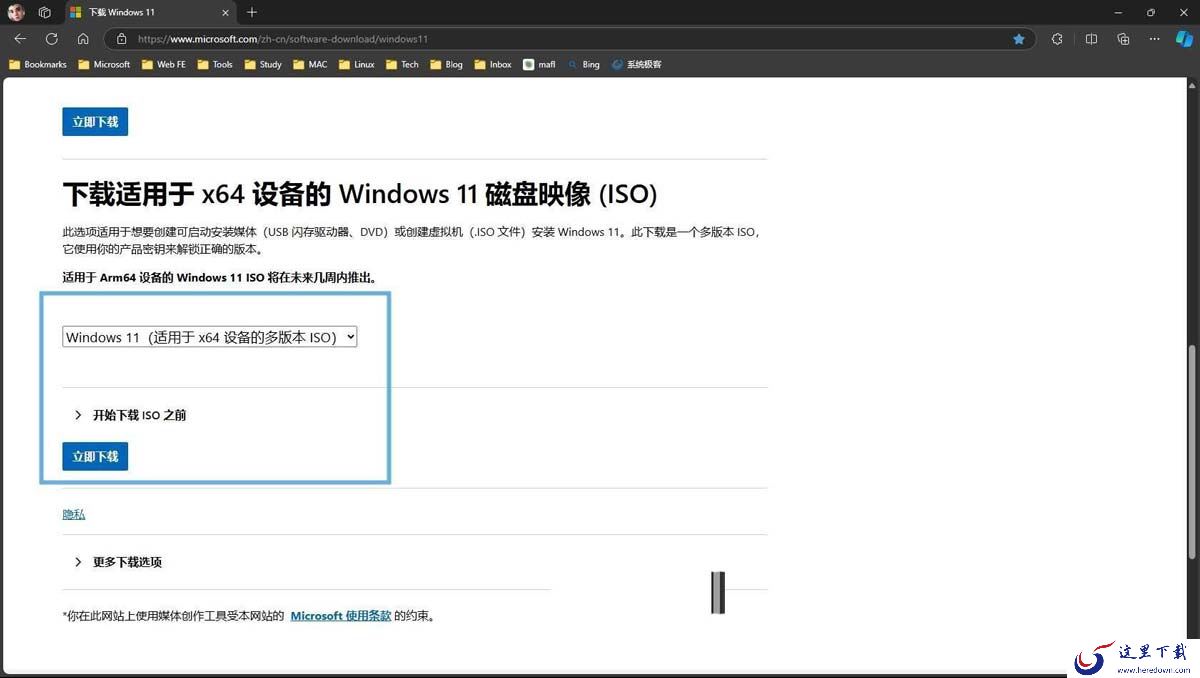View site information via lock icon
1200x678 pixels.
pyautogui.click(x=121, y=39)
